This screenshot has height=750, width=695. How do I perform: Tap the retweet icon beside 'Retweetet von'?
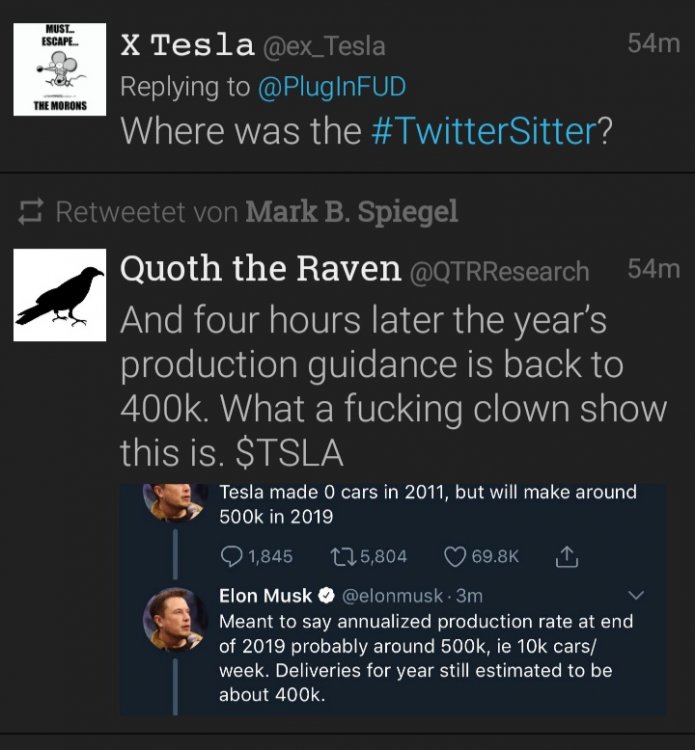(x=34, y=212)
